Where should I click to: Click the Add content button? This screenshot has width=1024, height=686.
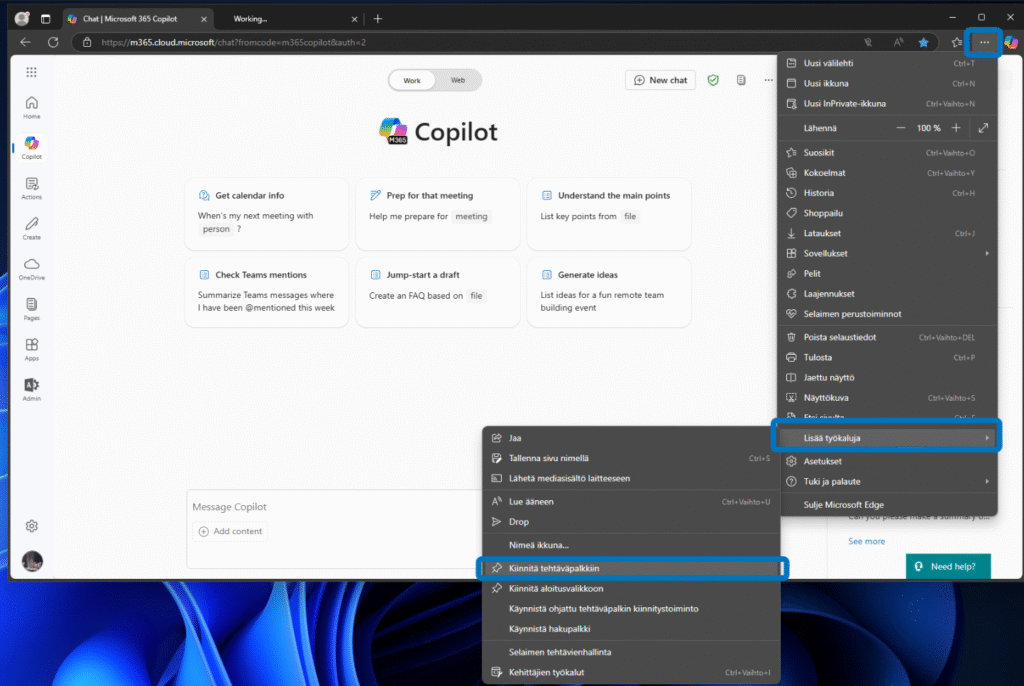[230, 531]
